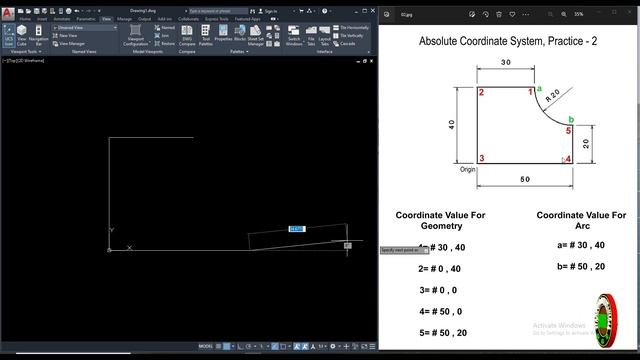Screen dimensions: 640x360
Task: Expand the Palettes panel
Action: [239, 52]
